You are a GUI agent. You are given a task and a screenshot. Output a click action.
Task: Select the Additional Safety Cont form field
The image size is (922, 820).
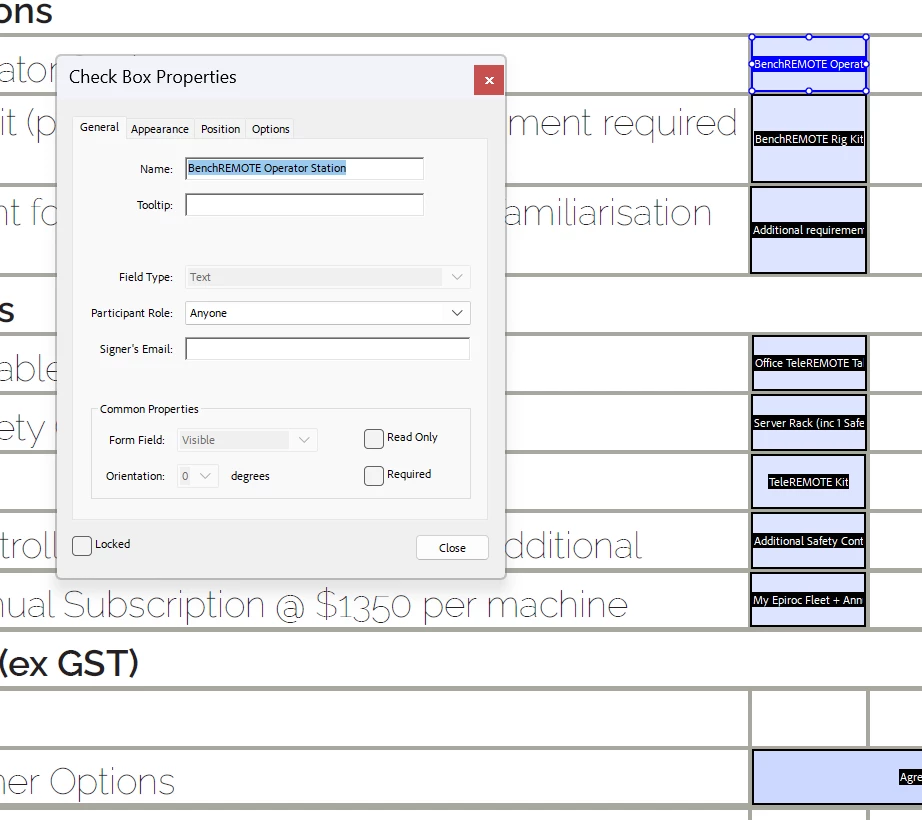pos(809,541)
